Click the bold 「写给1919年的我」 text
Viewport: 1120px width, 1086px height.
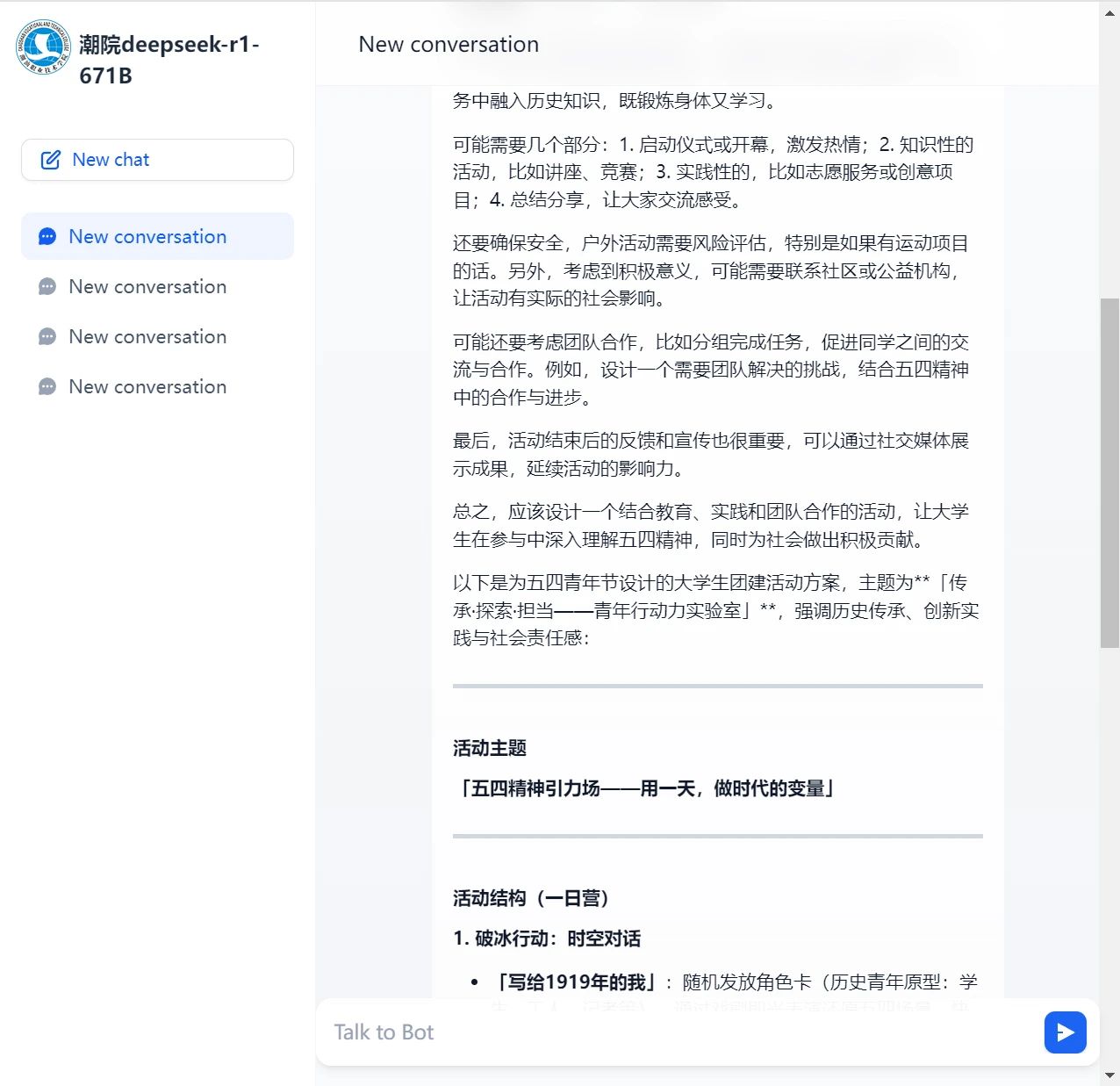577,982
